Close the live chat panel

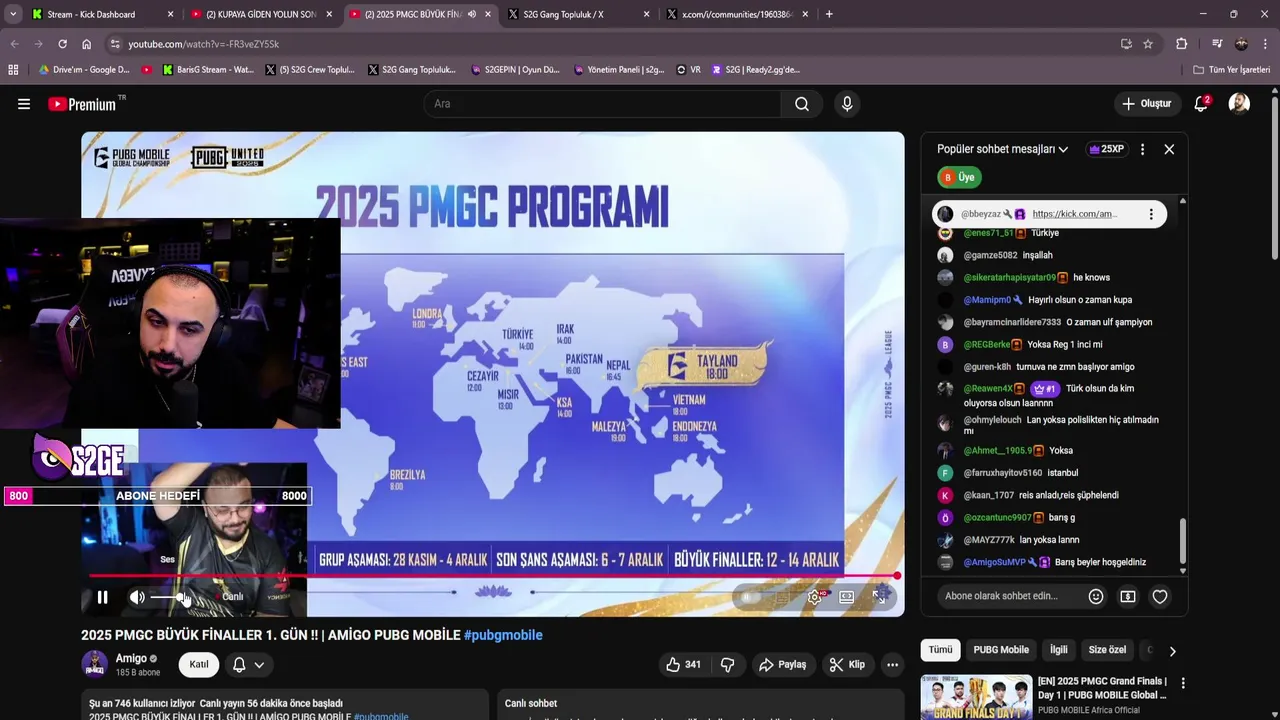1169,149
